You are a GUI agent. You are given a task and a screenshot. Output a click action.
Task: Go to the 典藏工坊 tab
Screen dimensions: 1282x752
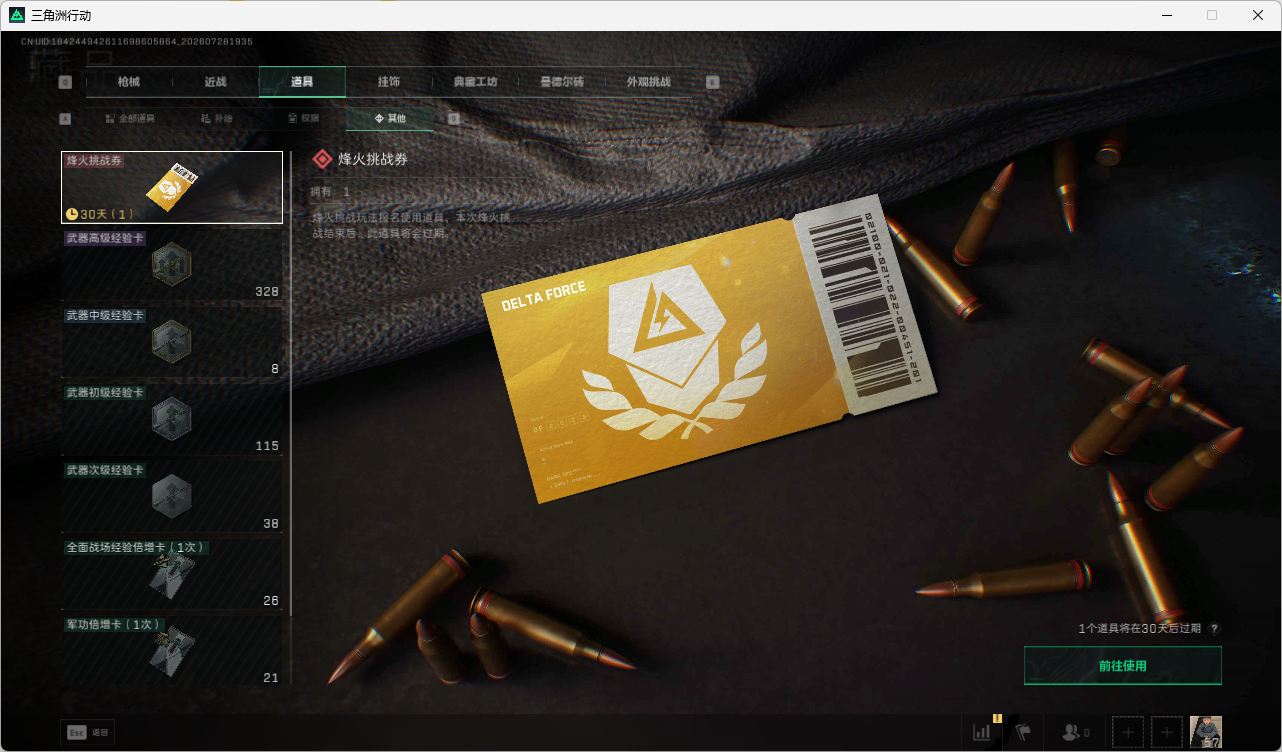point(475,82)
